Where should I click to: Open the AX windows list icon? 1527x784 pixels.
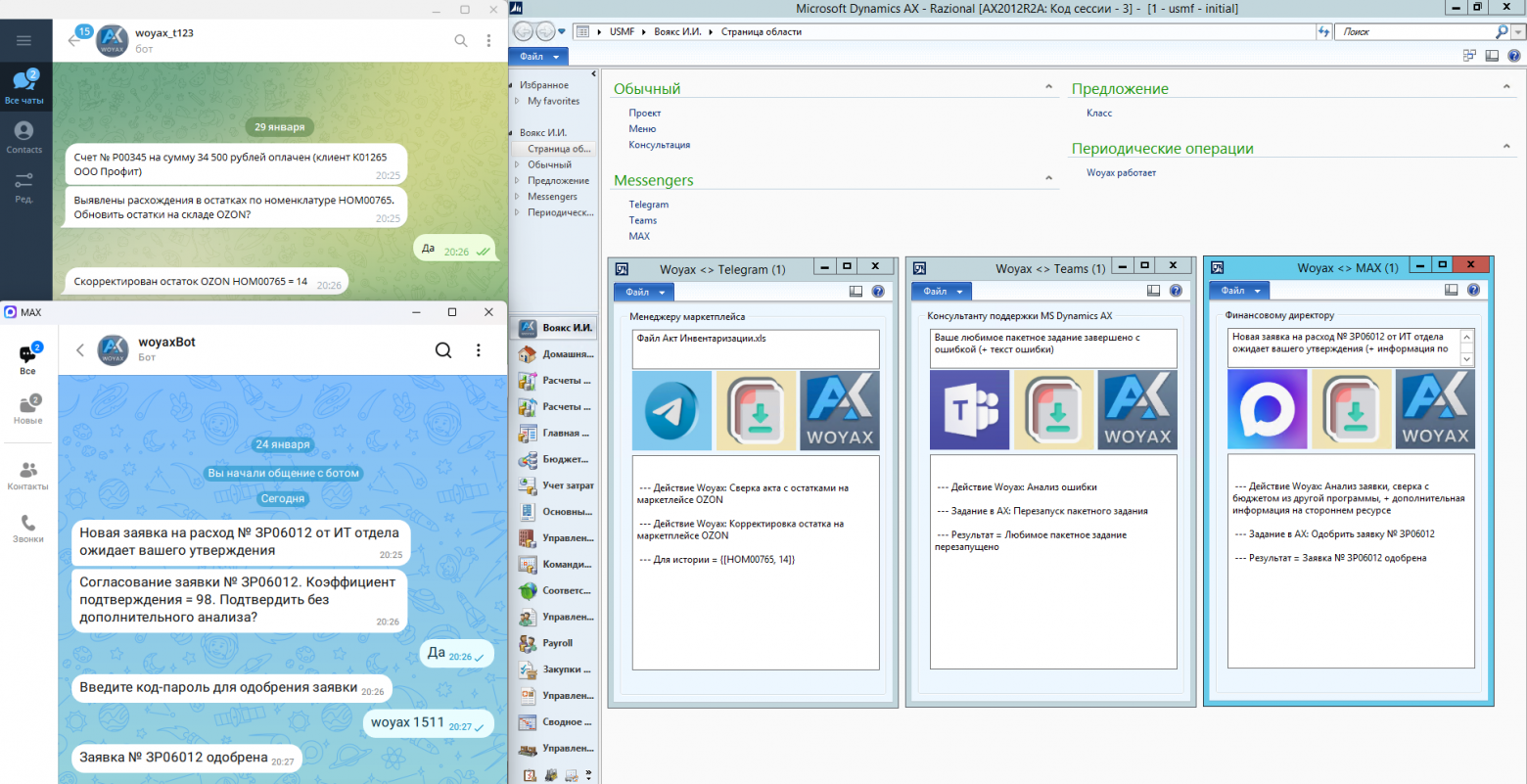[1469, 56]
